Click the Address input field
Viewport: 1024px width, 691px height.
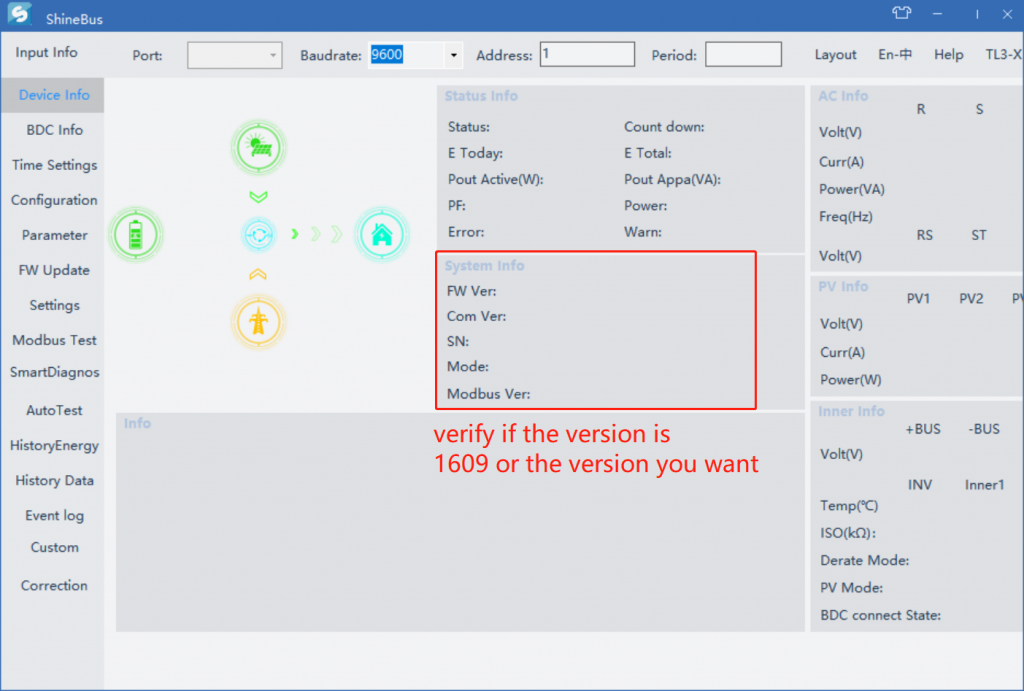(587, 54)
